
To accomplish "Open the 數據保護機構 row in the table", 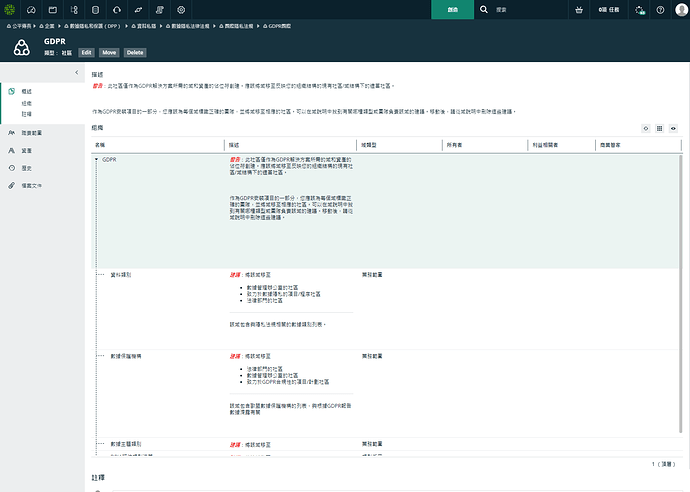I will 126,356.
